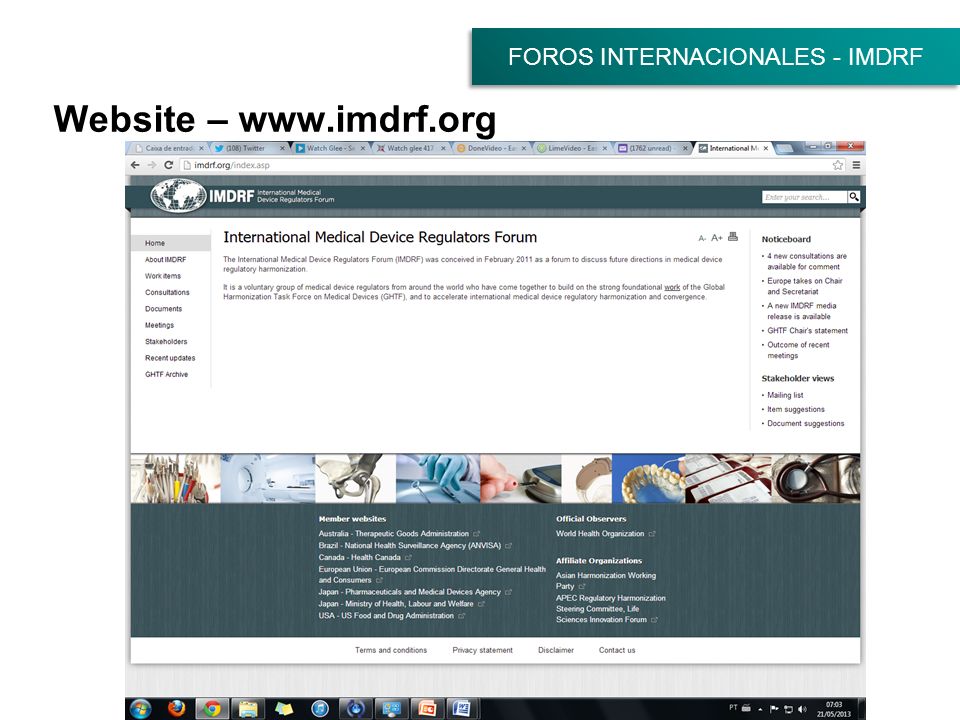The image size is (960, 720).
Task: Click the 'Enter your search' field
Action: pos(804,197)
